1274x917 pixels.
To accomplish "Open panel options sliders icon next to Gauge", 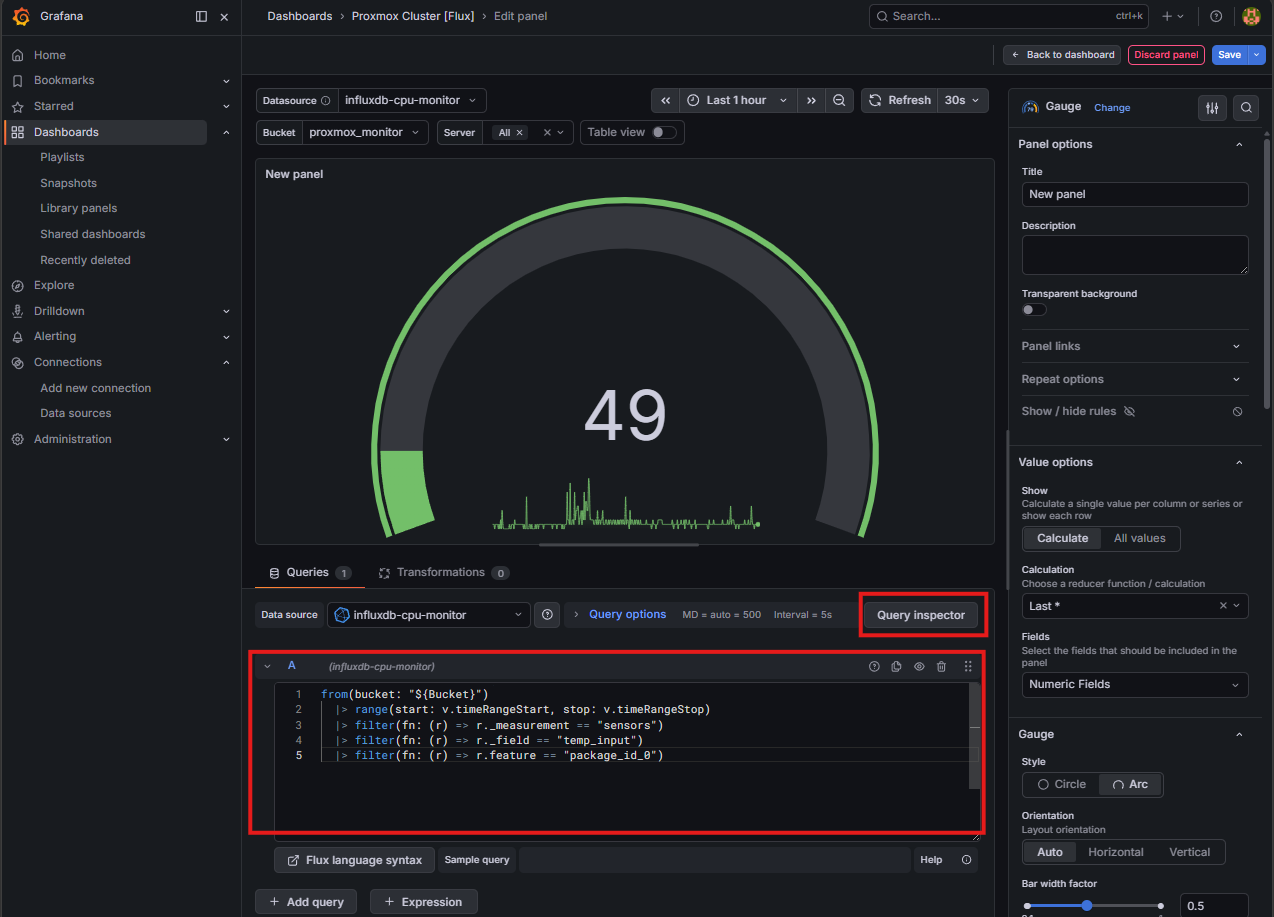I will (1212, 107).
